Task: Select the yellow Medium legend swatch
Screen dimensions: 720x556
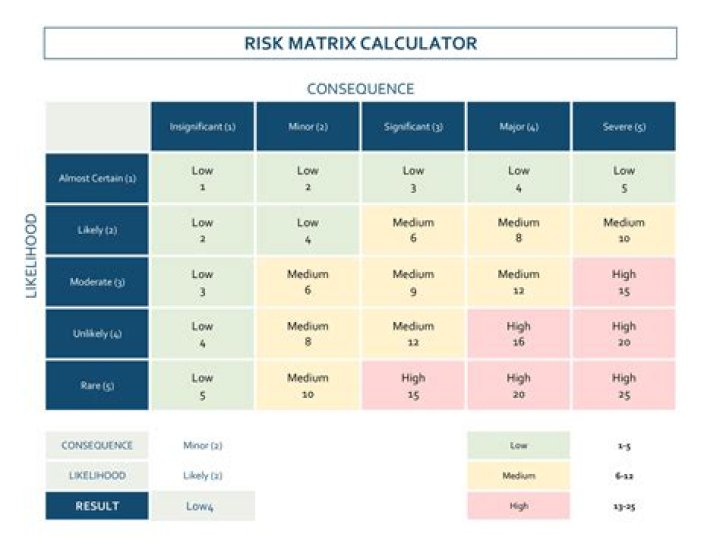Action: pos(518,475)
